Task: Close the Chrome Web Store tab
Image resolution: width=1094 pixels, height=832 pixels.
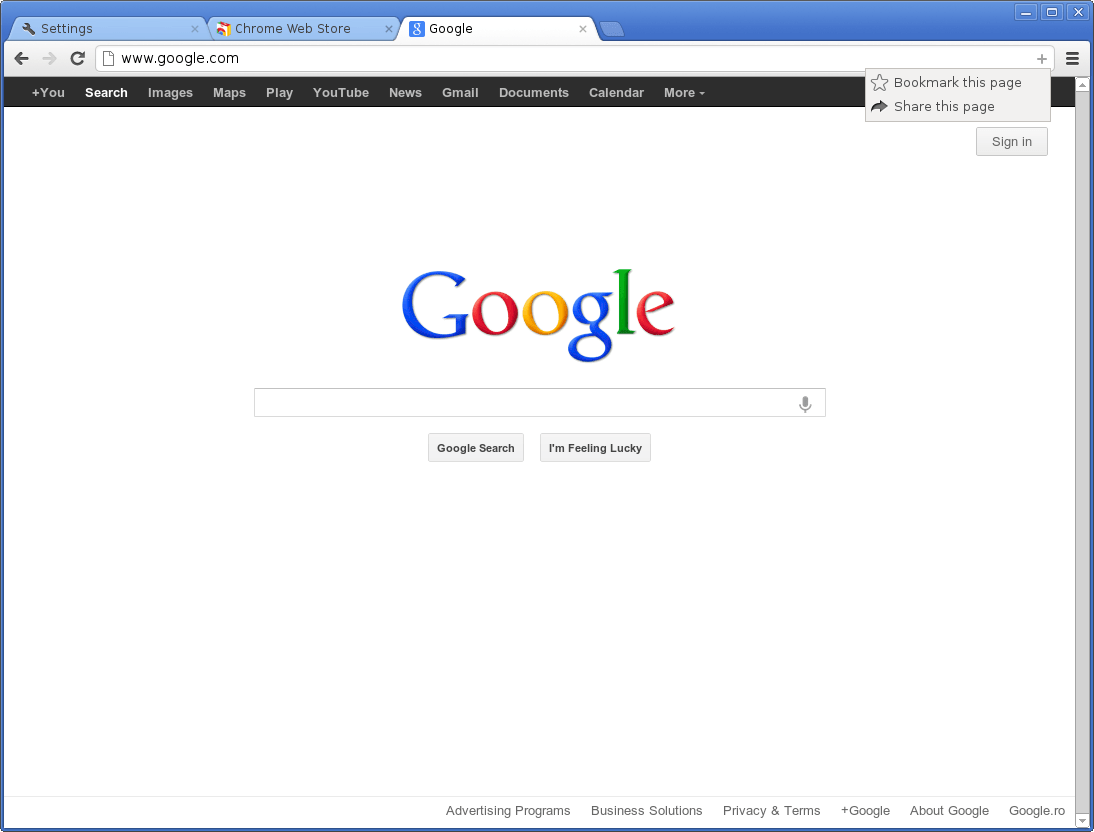Action: coord(389,29)
